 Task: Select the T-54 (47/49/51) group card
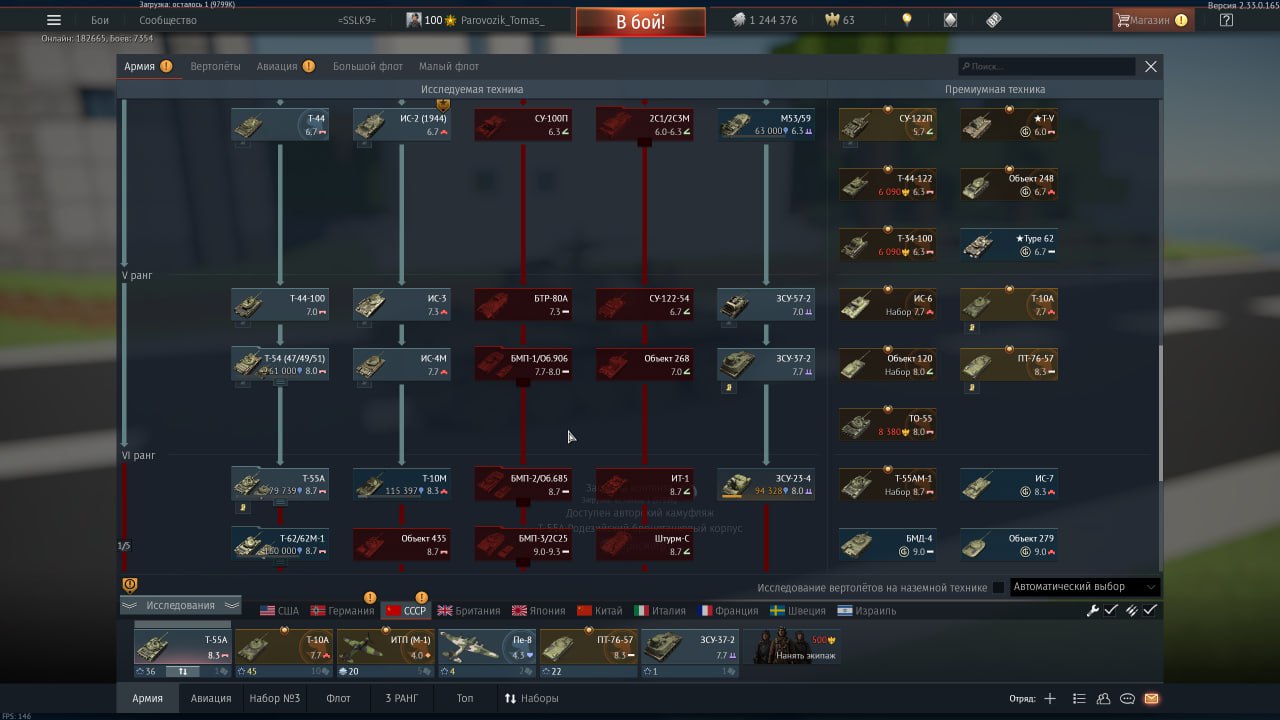[280, 364]
